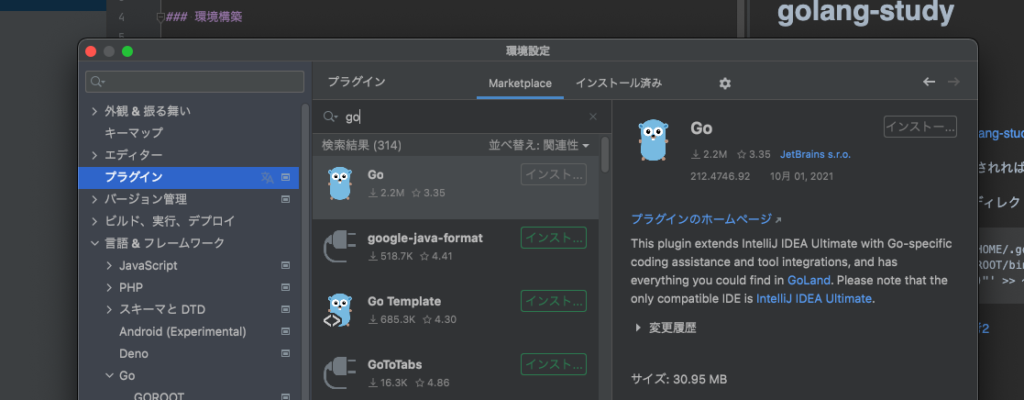Click the project icon on プラグイン row
Image resolution: width=1024 pixels, height=400 pixels.
point(285,177)
